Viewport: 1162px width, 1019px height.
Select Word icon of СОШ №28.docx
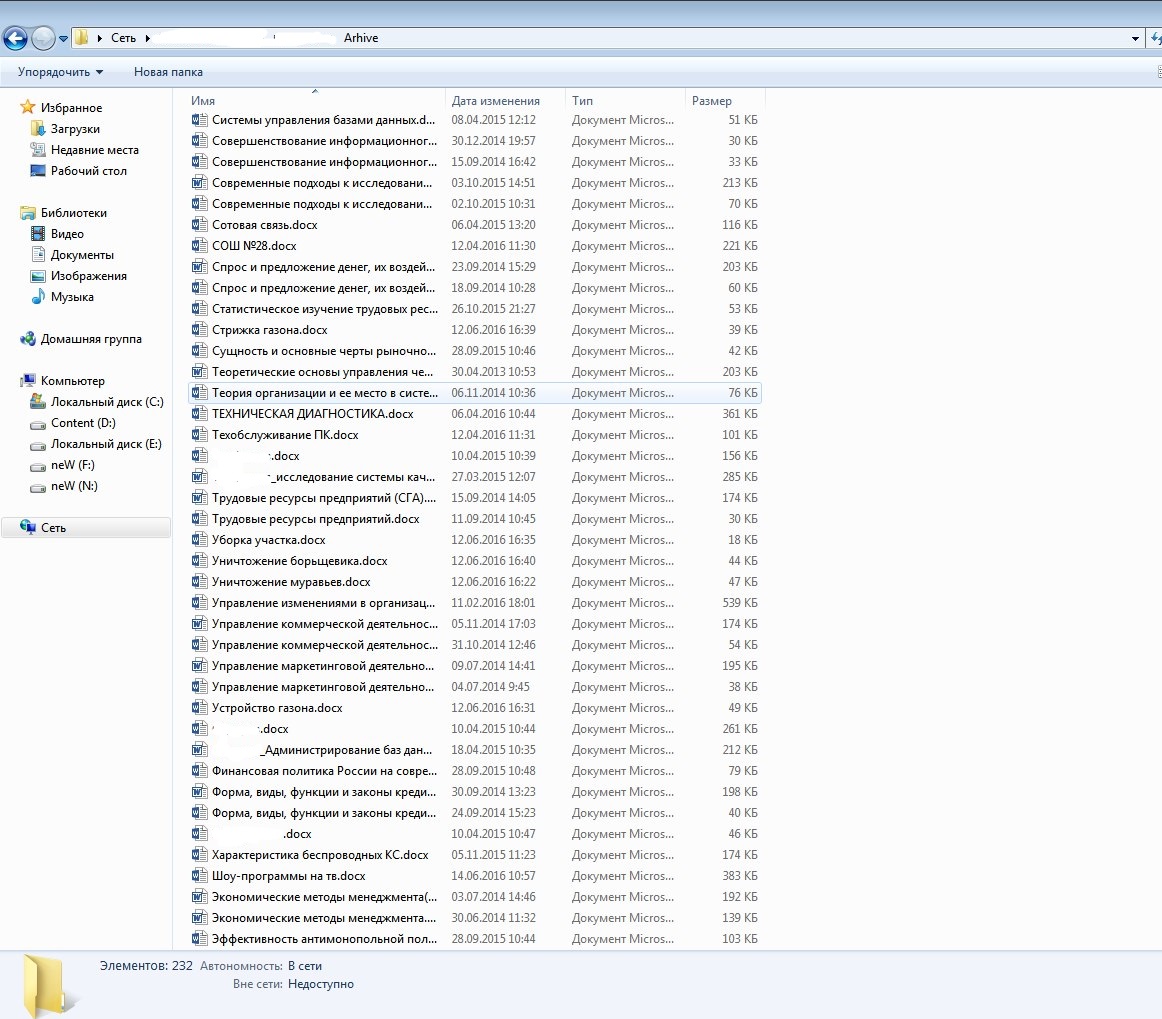[x=199, y=245]
